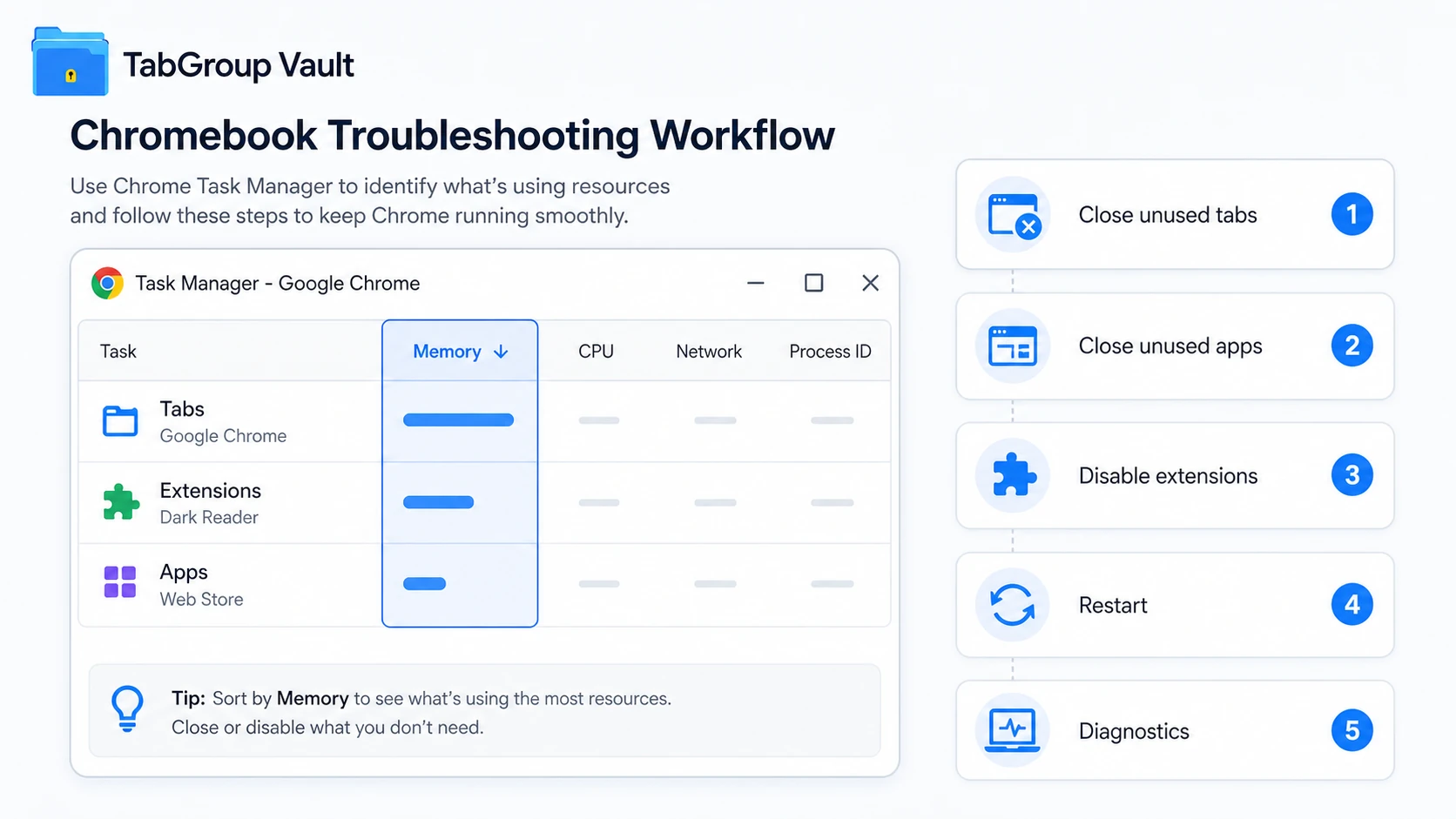The width and height of the screenshot is (1456, 819).
Task: Click the Task column header
Action: point(118,352)
